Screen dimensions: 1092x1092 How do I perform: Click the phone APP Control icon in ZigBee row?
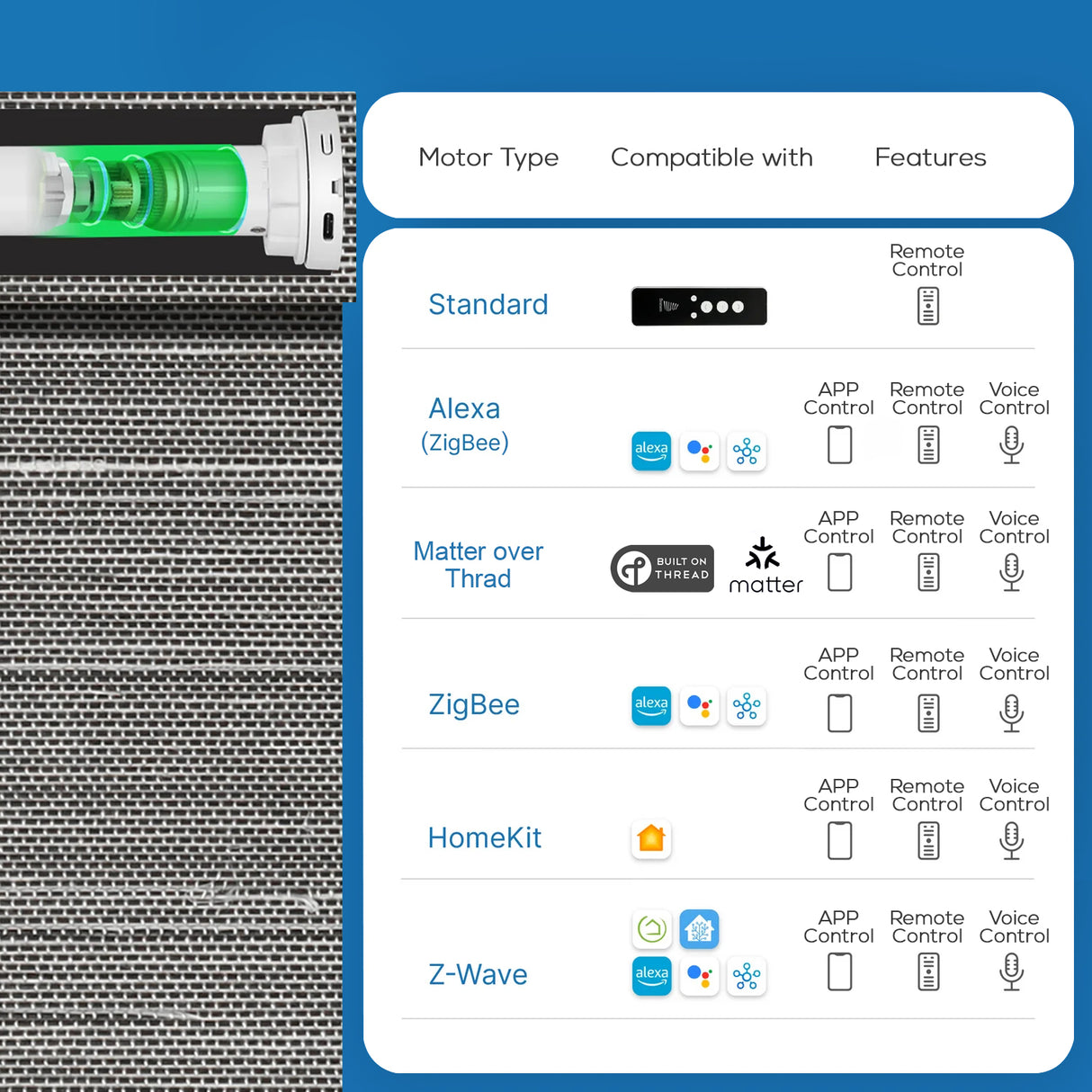[x=839, y=713]
